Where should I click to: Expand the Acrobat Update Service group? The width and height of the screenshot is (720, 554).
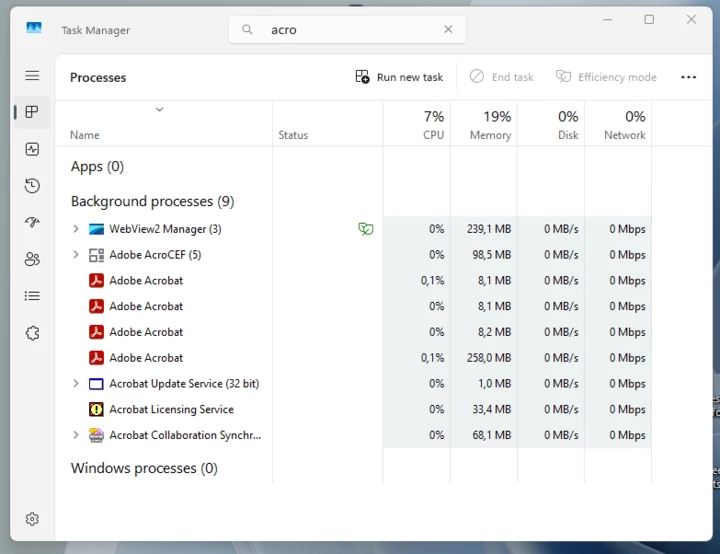76,383
